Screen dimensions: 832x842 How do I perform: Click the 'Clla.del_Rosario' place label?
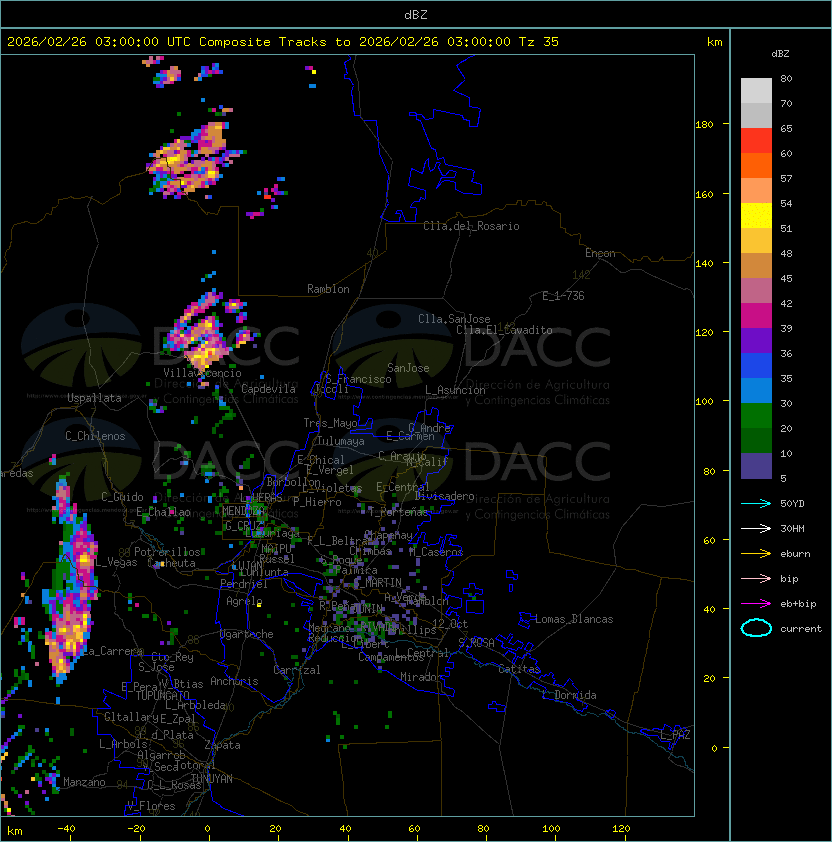pyautogui.click(x=471, y=226)
